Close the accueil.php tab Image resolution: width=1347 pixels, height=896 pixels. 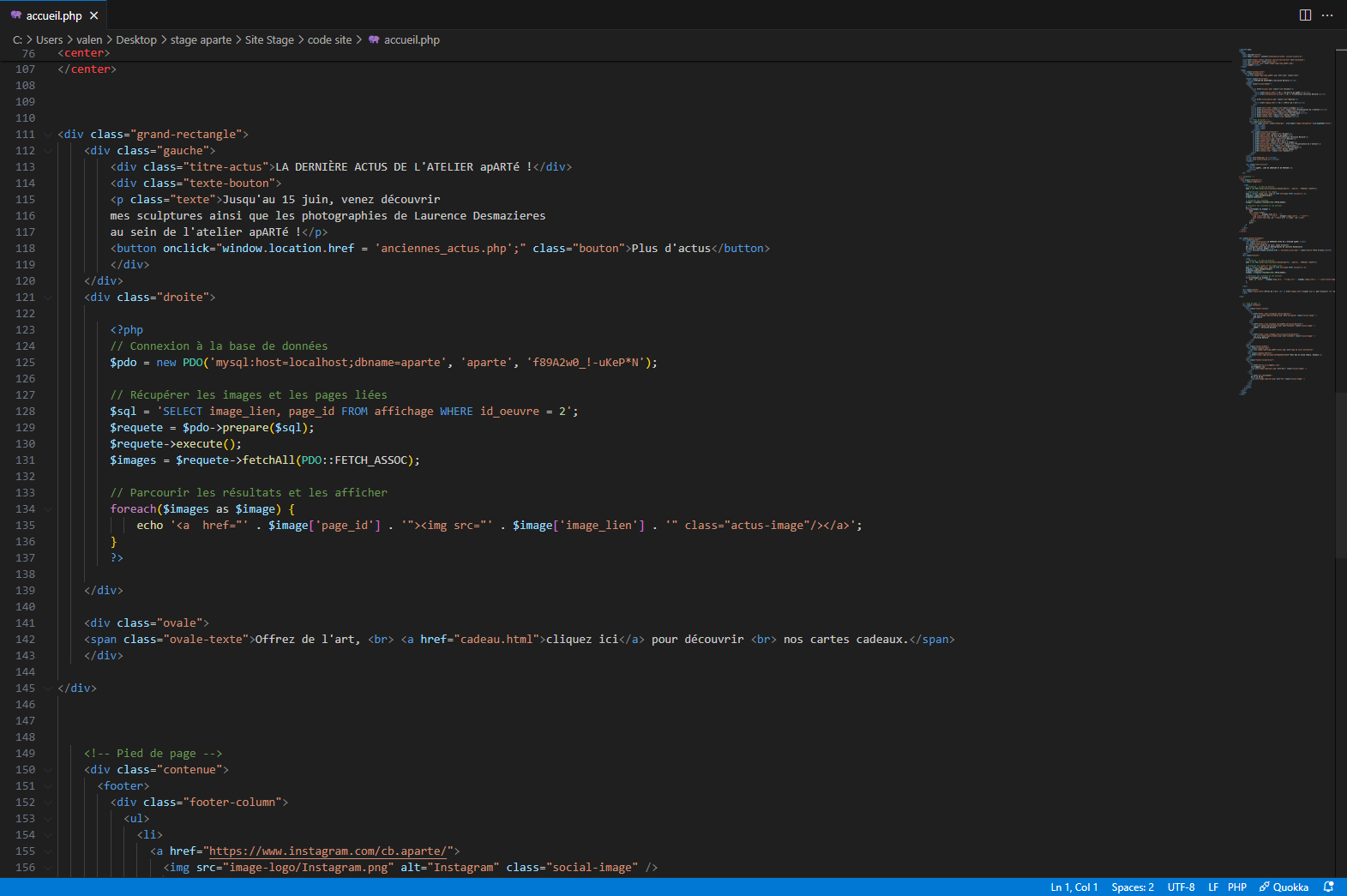94,15
